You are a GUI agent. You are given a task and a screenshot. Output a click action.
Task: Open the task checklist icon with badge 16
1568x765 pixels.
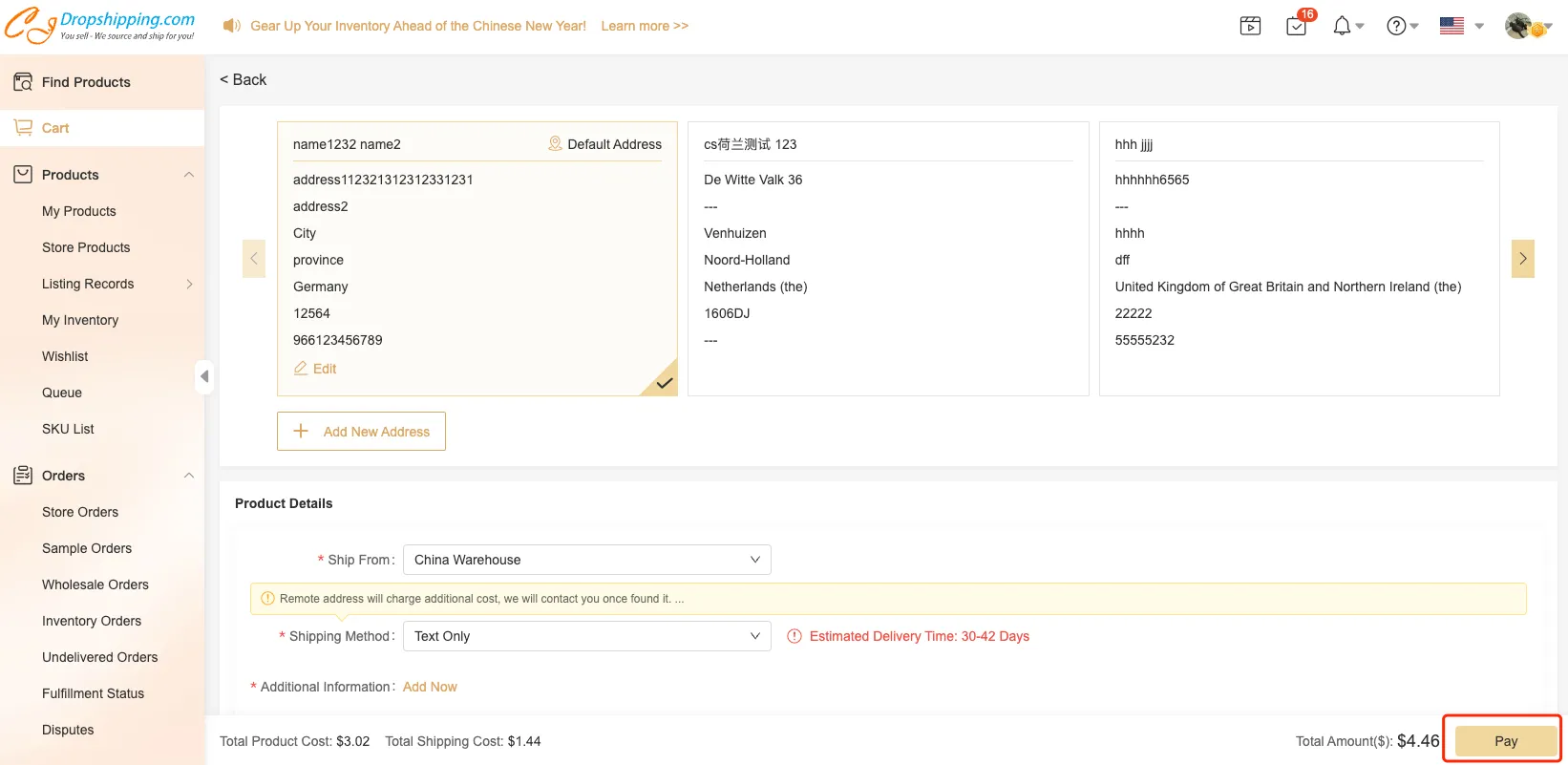[x=1297, y=26]
